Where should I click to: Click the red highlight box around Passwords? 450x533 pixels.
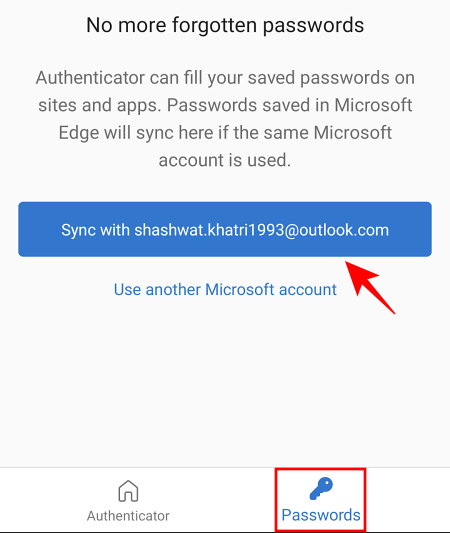pyautogui.click(x=321, y=500)
